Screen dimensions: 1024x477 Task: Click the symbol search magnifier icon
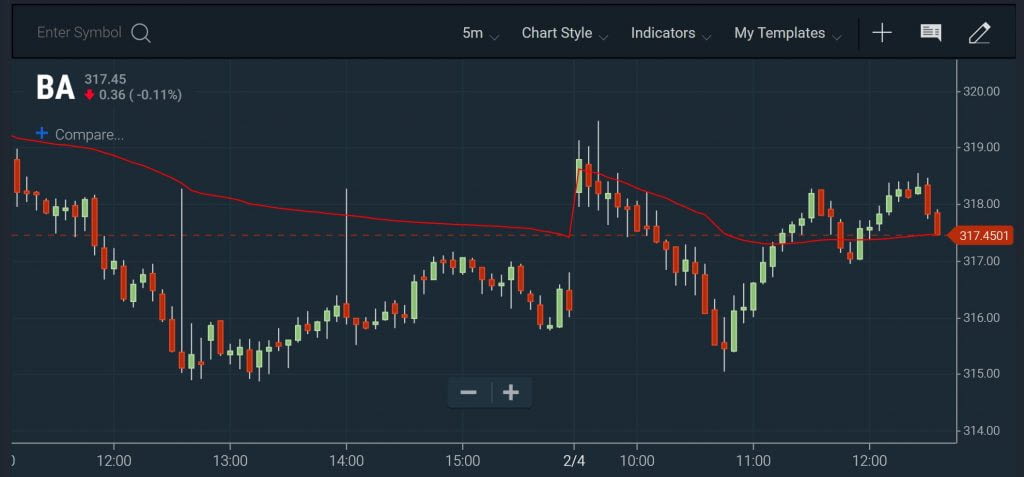(x=141, y=33)
